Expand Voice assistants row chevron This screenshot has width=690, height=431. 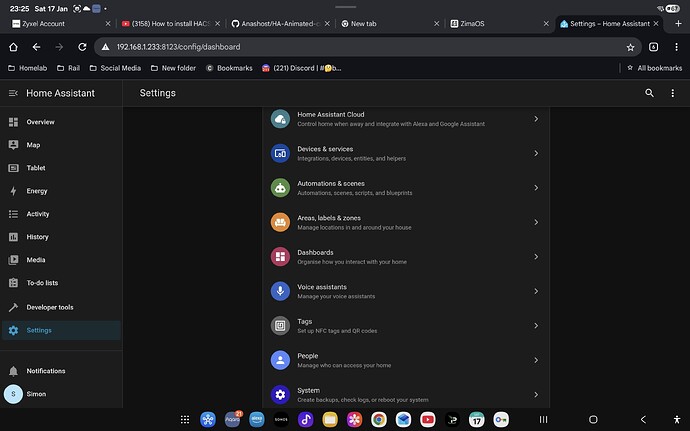(536, 291)
